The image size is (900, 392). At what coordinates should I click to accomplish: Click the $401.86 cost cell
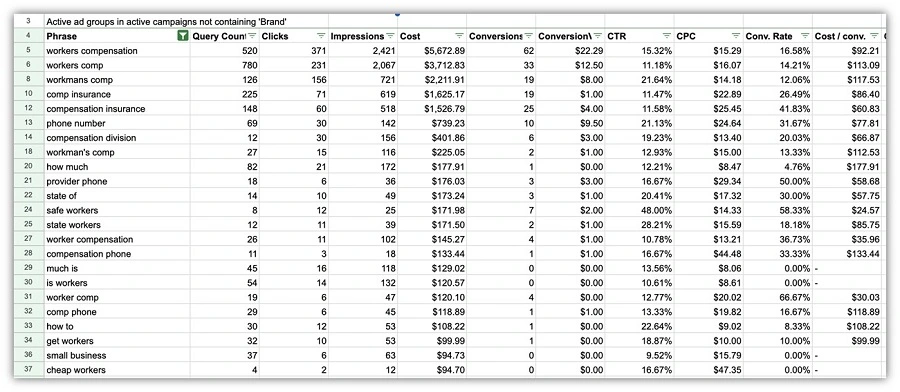[432, 138]
